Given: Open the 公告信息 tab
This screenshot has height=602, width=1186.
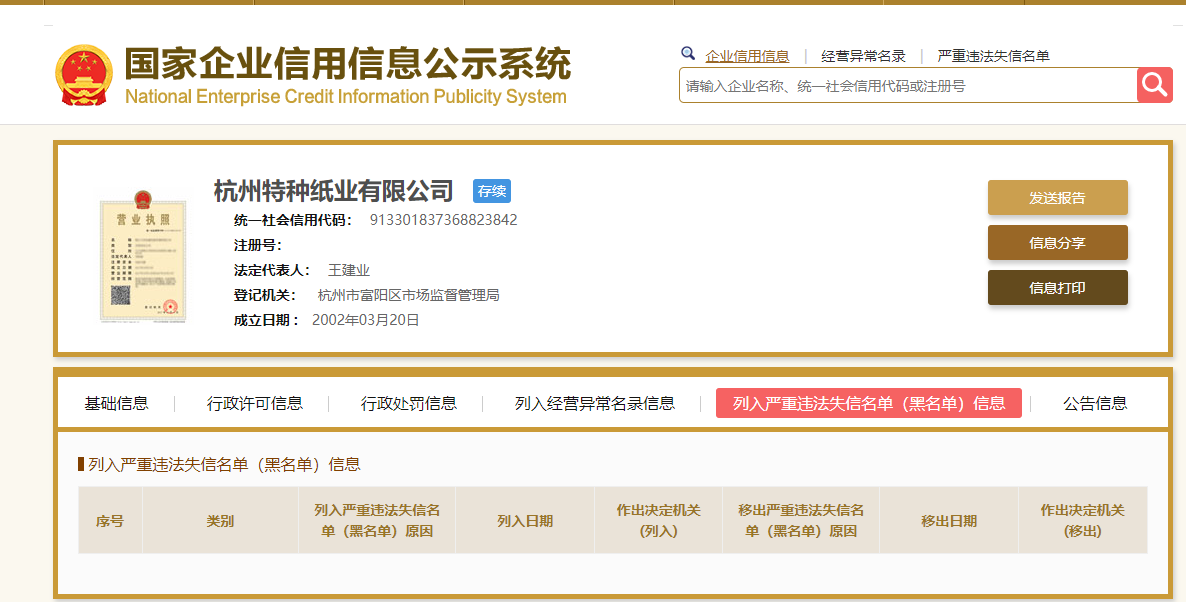Looking at the screenshot, I should (x=1095, y=403).
